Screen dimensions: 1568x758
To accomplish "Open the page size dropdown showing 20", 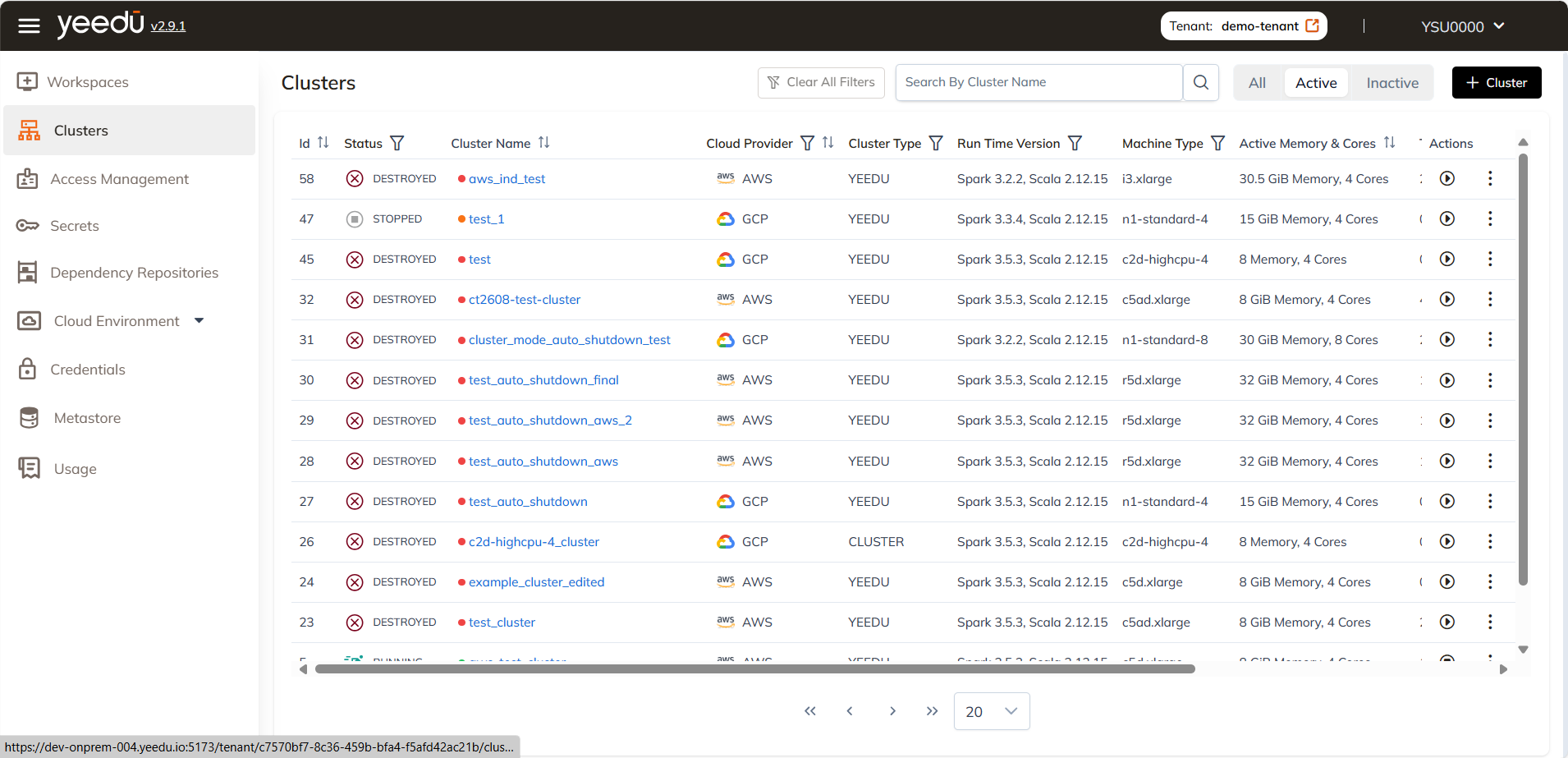I will click(990, 711).
